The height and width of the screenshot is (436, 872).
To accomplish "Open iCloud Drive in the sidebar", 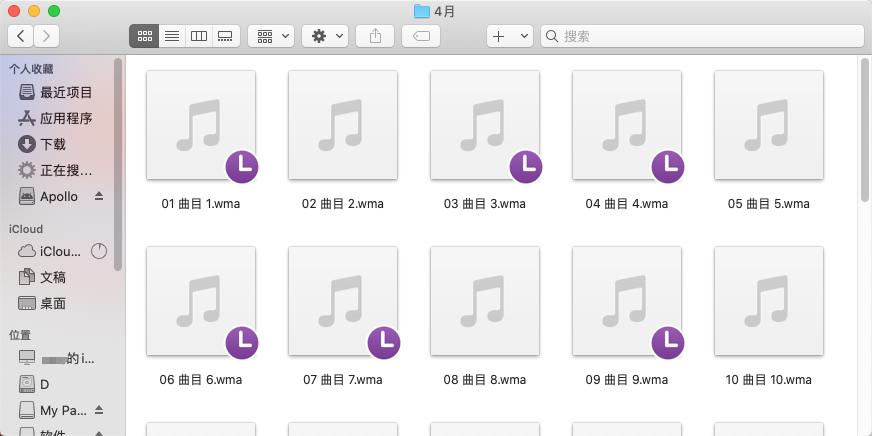I will [x=49, y=251].
